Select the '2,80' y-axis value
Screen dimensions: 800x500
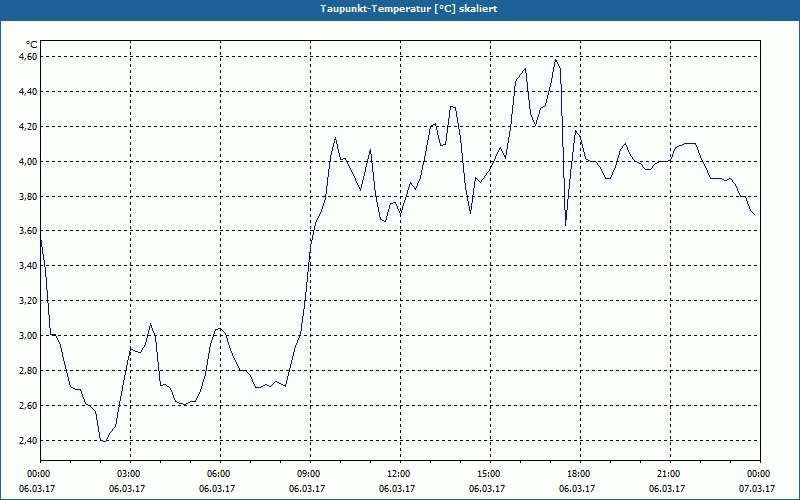pos(28,371)
